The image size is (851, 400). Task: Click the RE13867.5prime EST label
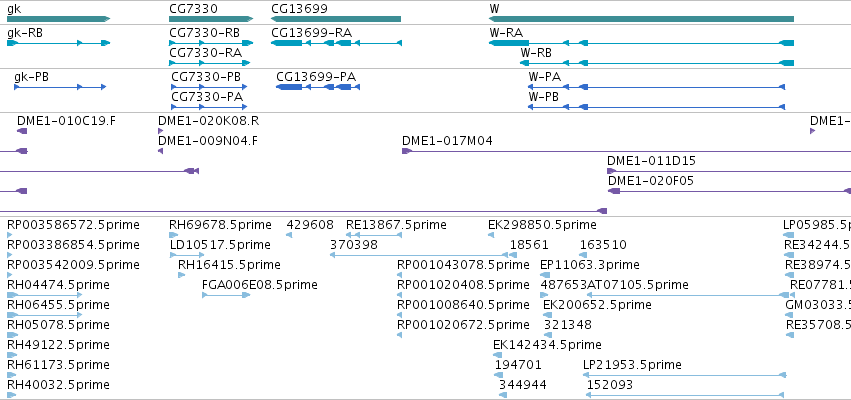coord(396,225)
